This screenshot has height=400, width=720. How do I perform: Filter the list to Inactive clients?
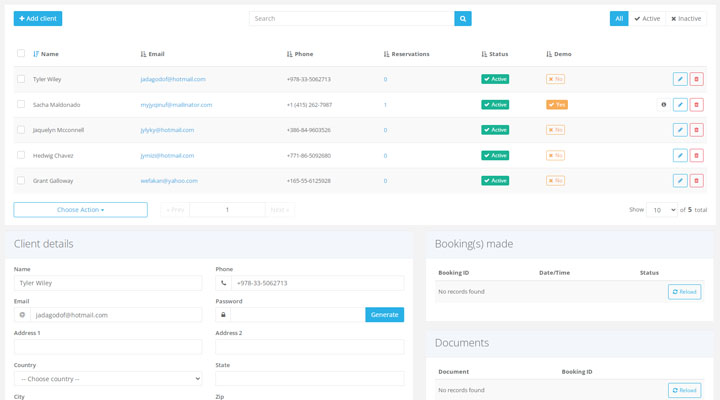[686, 19]
